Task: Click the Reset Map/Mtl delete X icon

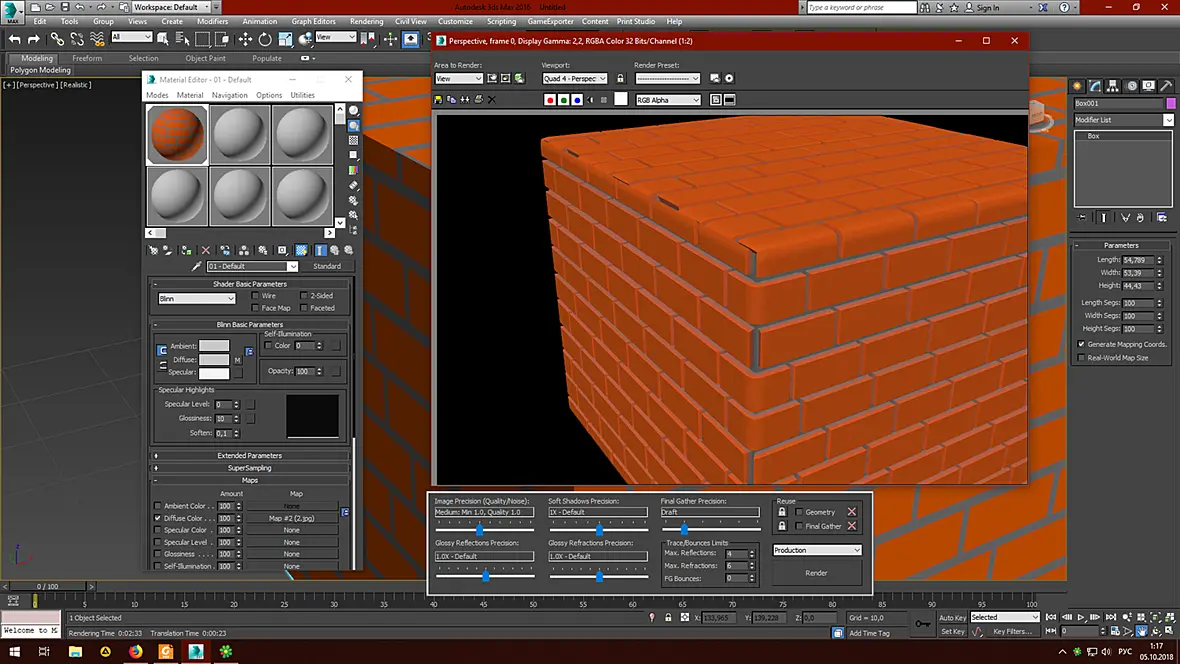Action: pos(205,250)
